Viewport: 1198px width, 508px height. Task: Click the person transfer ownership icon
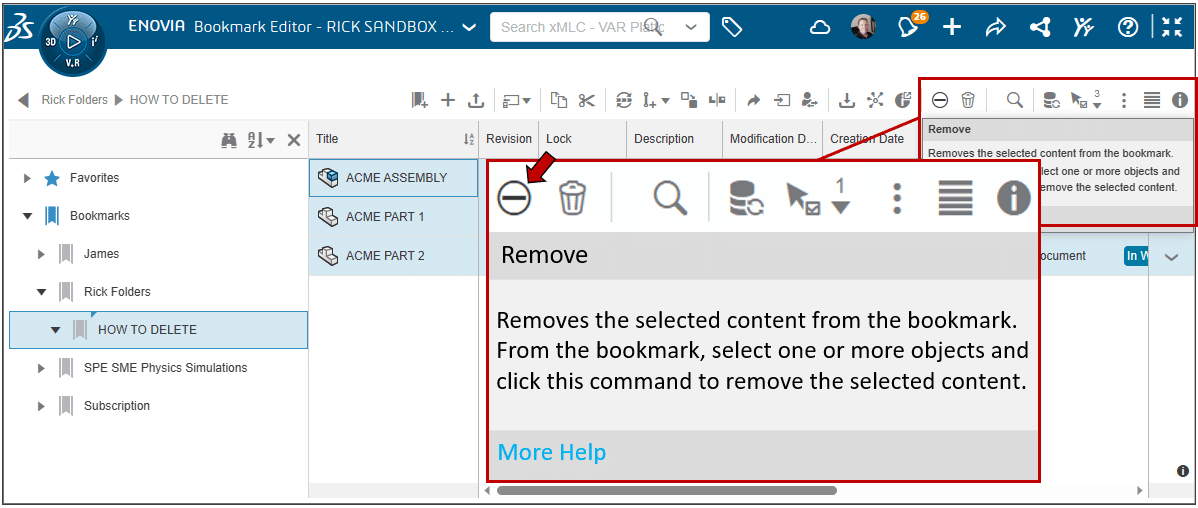810,99
